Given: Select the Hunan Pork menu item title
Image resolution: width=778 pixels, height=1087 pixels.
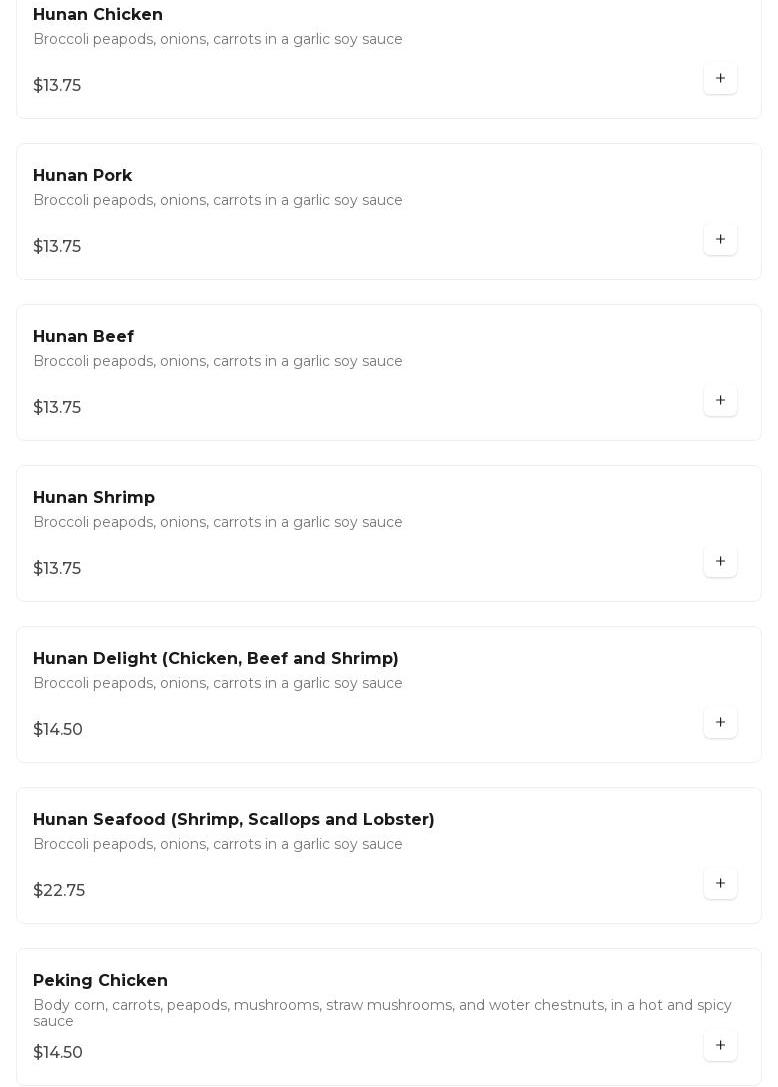Looking at the screenshot, I should point(83,176).
